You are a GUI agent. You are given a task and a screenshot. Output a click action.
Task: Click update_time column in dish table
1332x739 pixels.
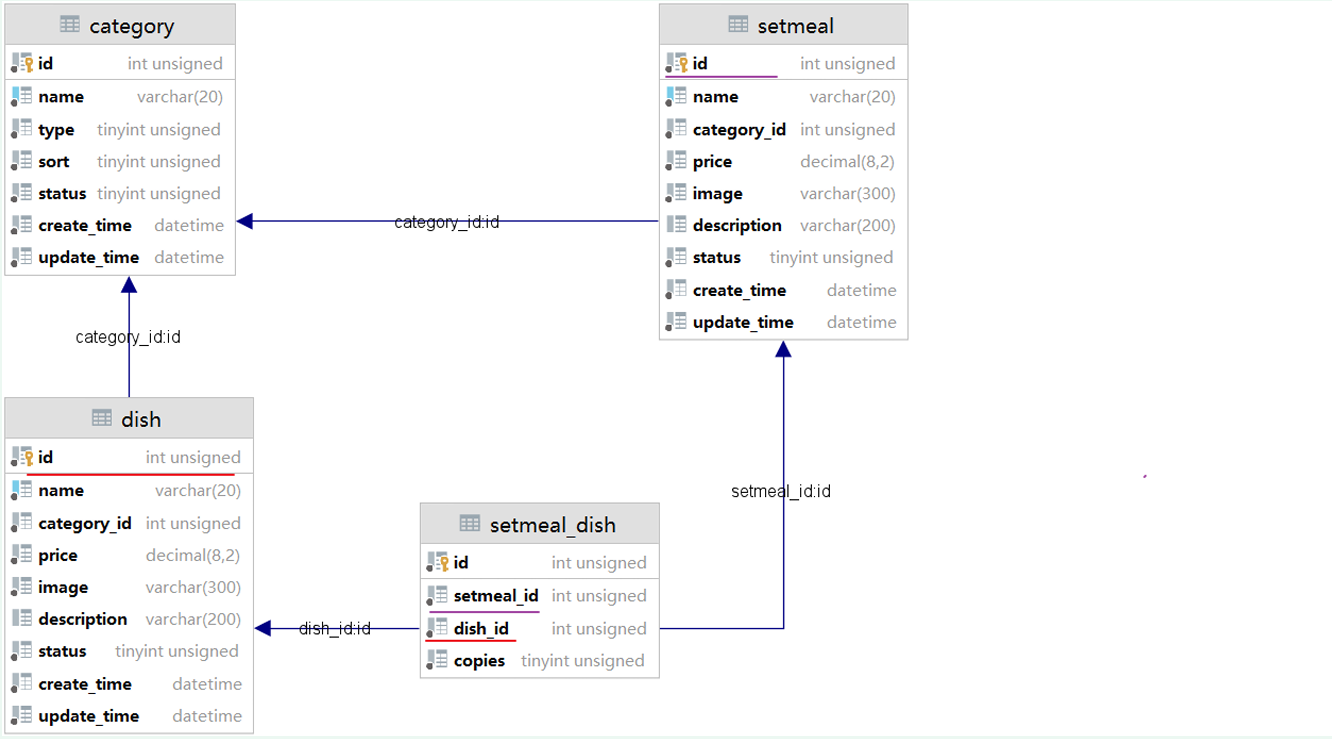click(x=89, y=717)
